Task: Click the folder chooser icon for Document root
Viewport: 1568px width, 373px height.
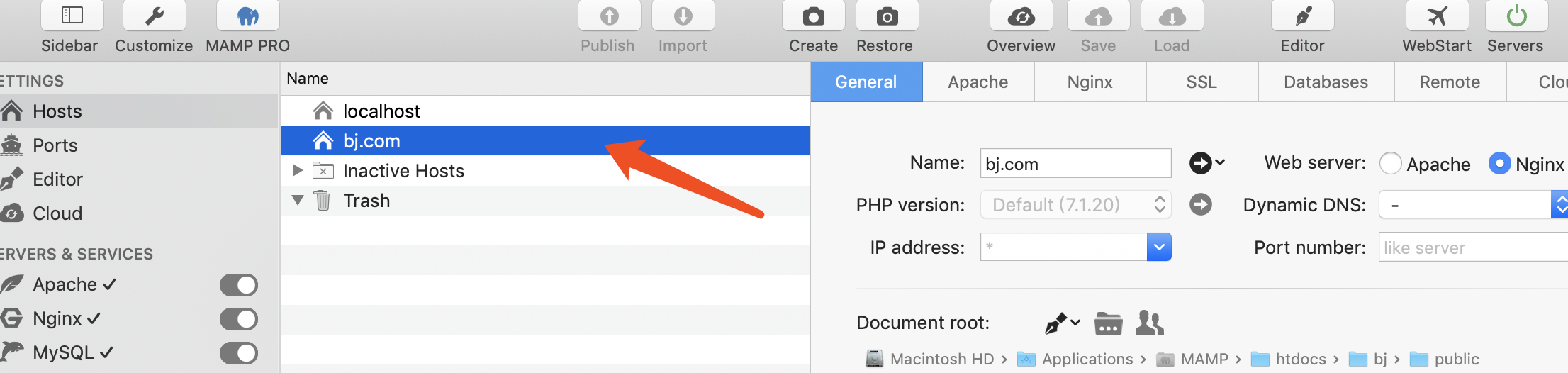Action: click(1108, 323)
